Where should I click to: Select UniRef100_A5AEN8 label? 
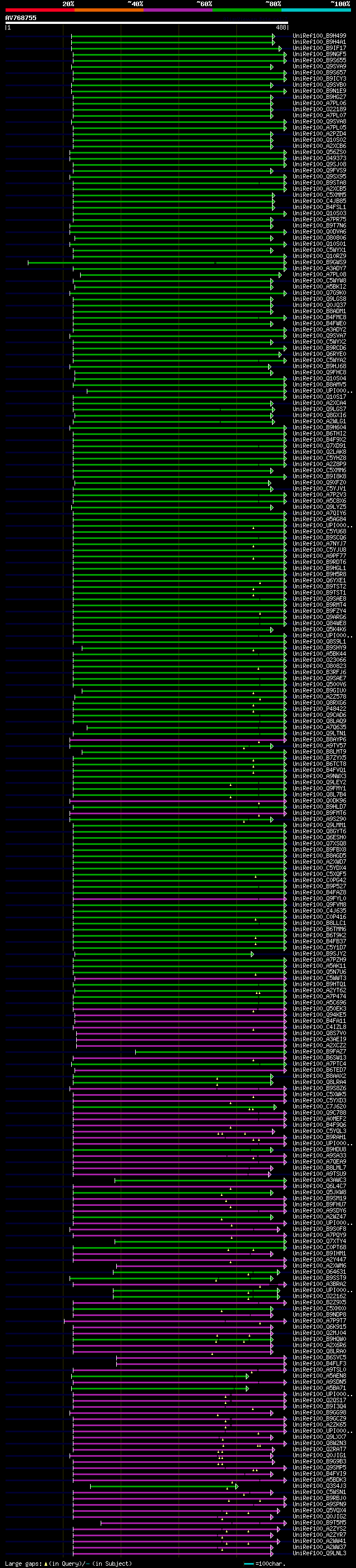[x=319, y=1376]
